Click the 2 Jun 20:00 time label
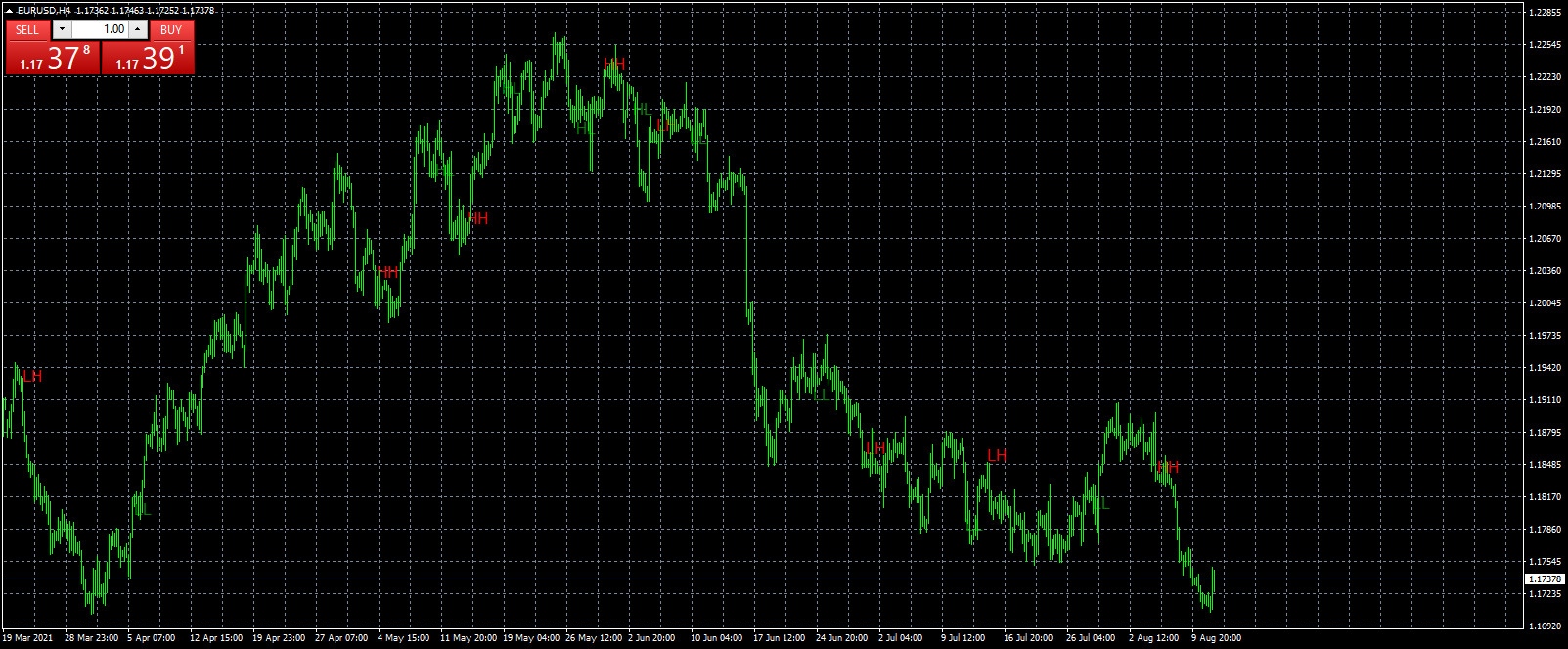1568x649 pixels. point(651,638)
